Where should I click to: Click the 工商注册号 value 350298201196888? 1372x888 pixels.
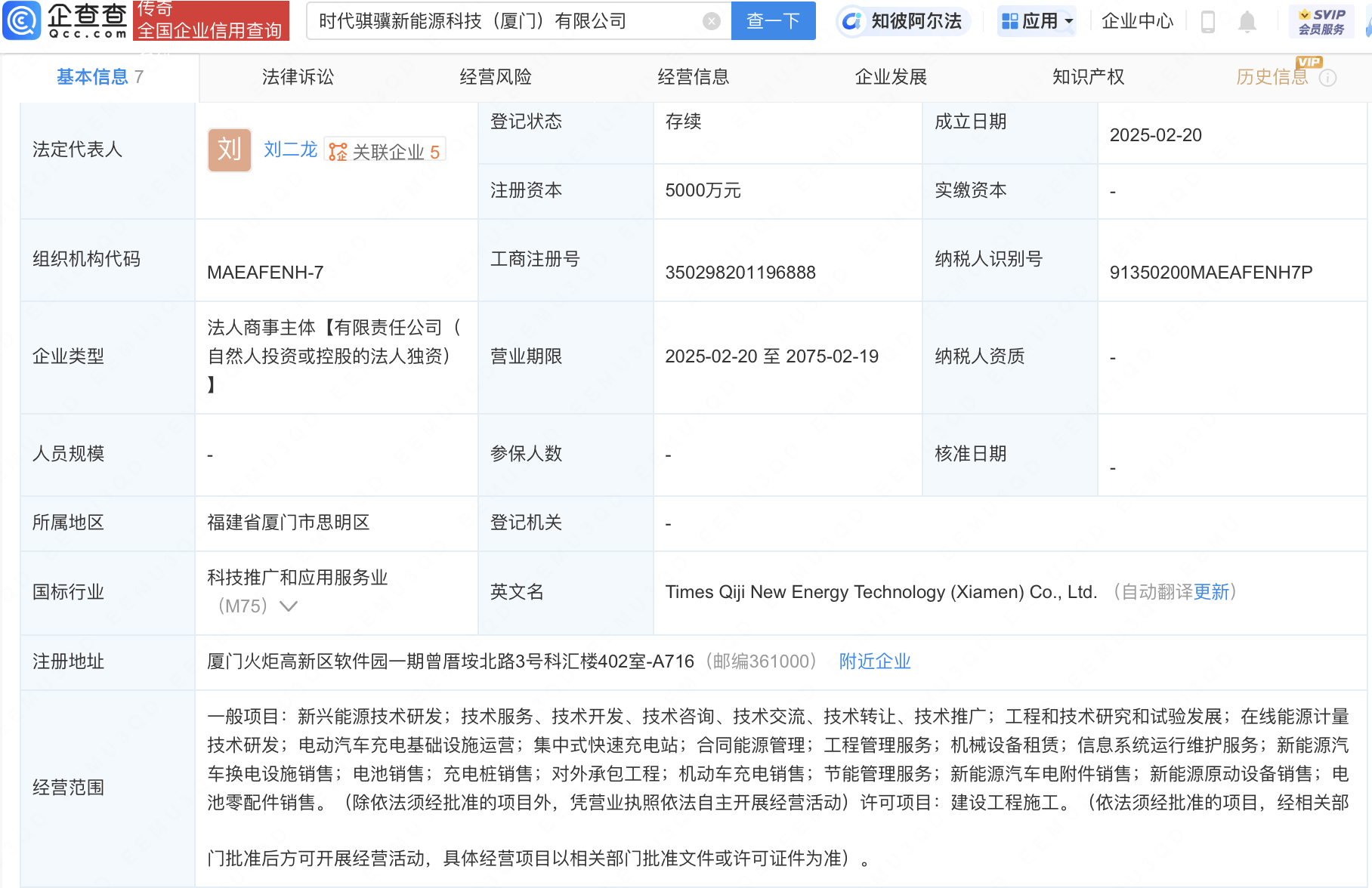tap(740, 273)
